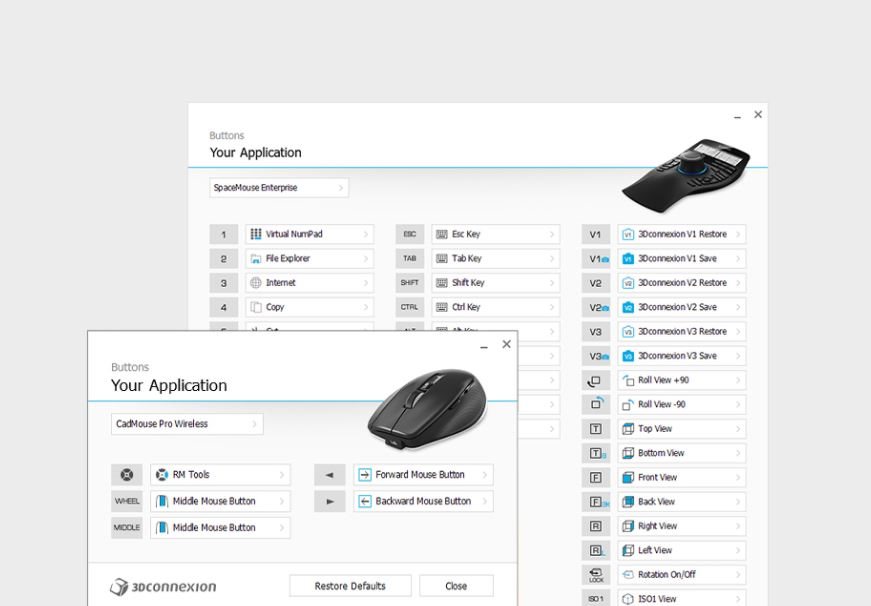The height and width of the screenshot is (606, 871).
Task: Click the Internet globe icon
Action: [256, 283]
